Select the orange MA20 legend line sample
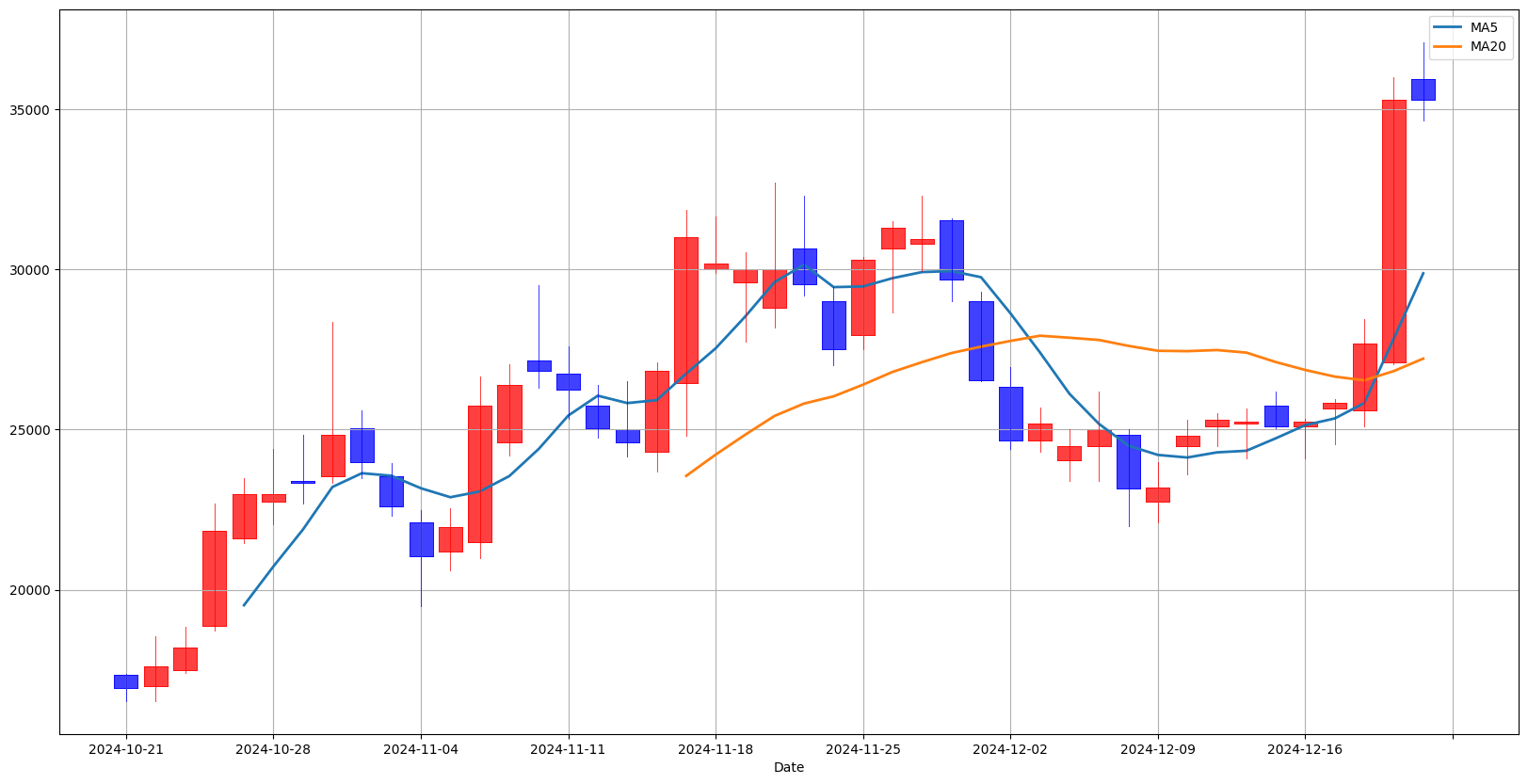The width and height of the screenshot is (1528, 784). pyautogui.click(x=1448, y=46)
